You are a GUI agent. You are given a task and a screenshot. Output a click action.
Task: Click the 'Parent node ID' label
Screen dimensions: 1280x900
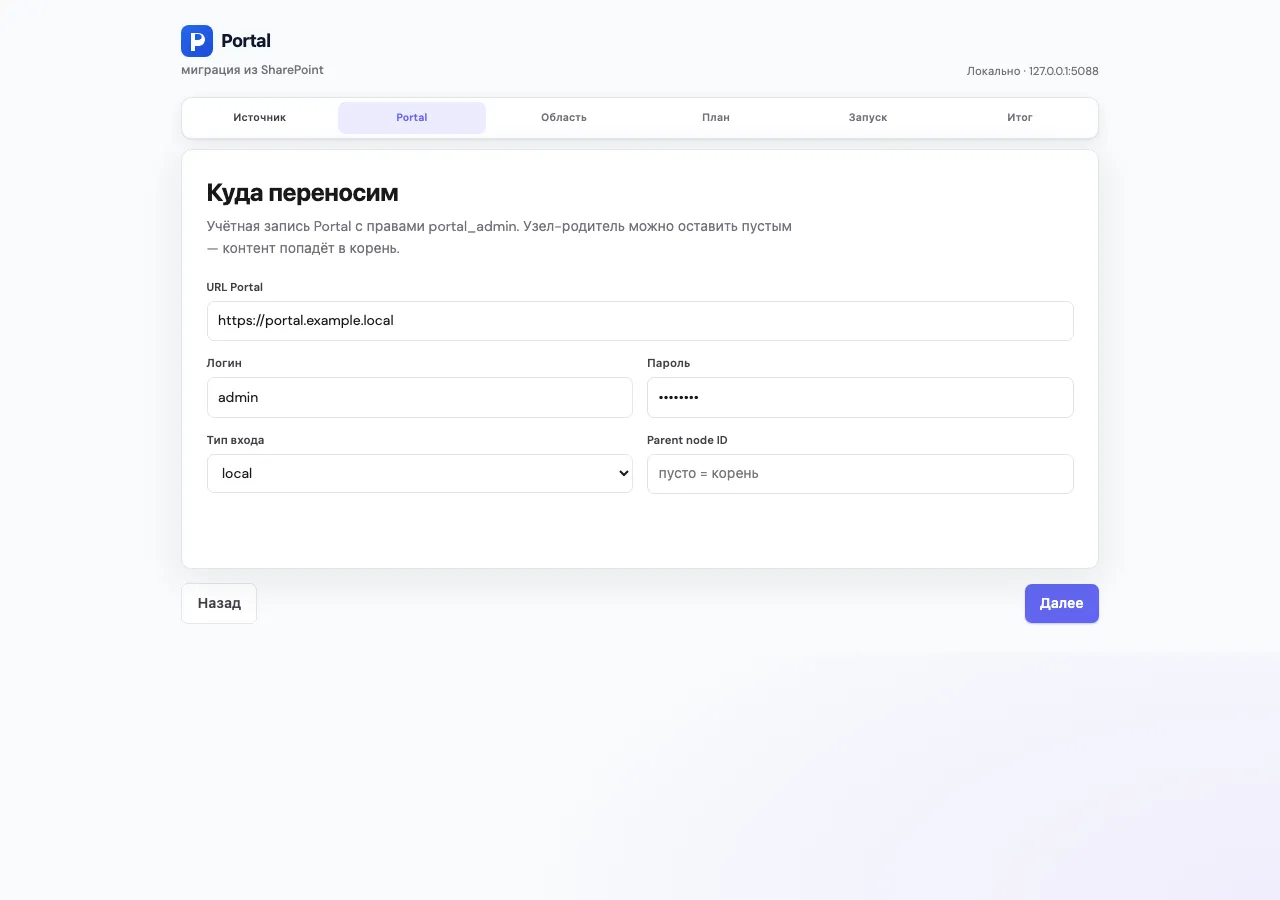pos(687,440)
